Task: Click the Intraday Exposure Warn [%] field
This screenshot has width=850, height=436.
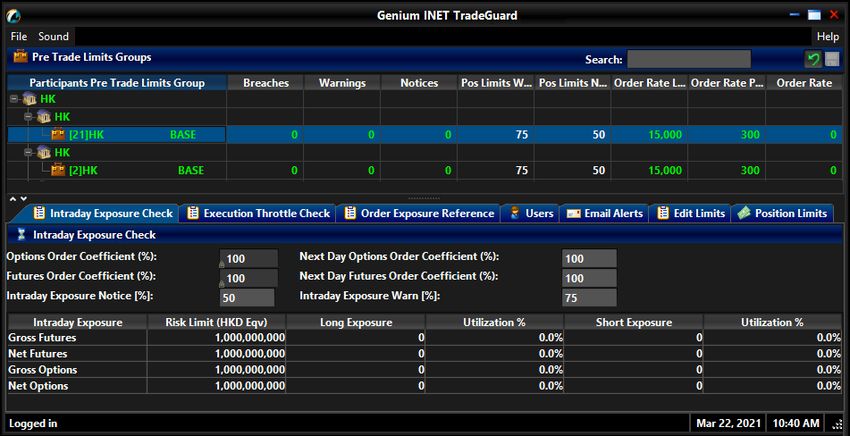Action: pos(589,298)
